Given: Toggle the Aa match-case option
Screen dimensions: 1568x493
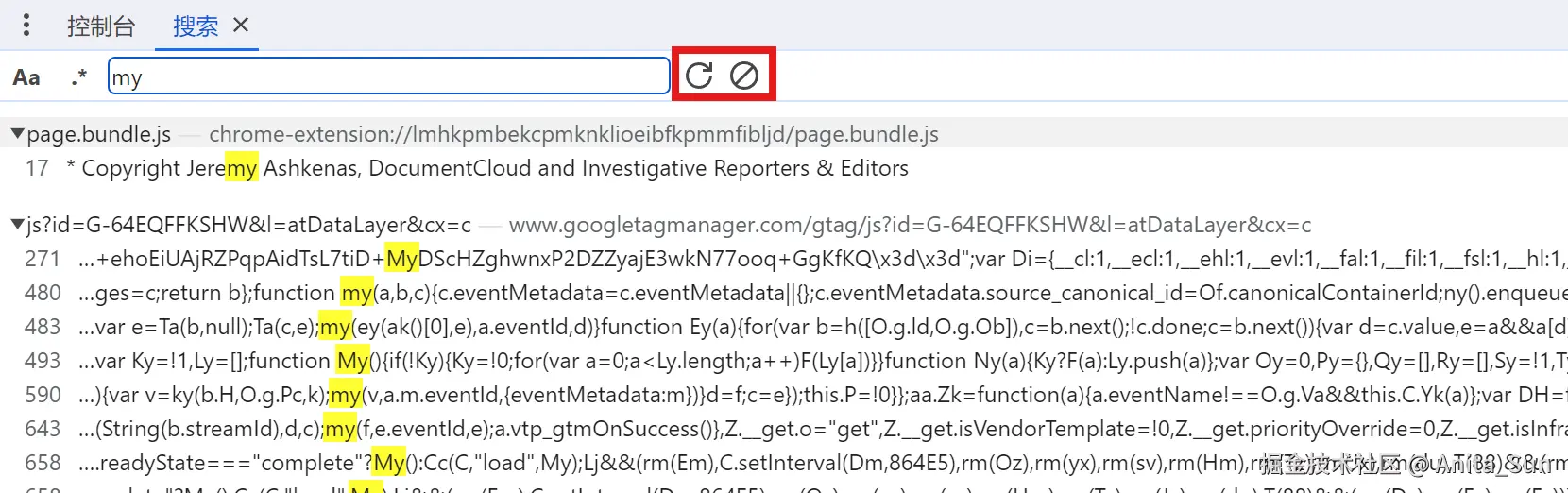Looking at the screenshot, I should 26,77.
